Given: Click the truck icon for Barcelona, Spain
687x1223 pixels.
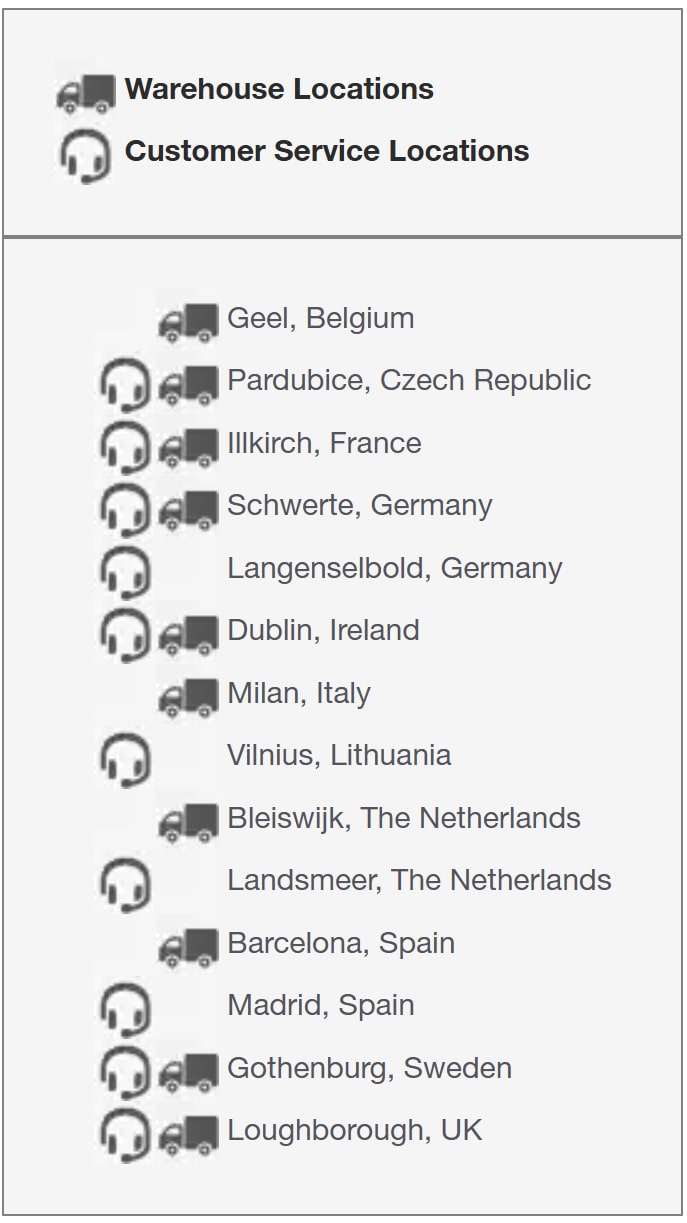Looking at the screenshot, I should [x=188, y=947].
